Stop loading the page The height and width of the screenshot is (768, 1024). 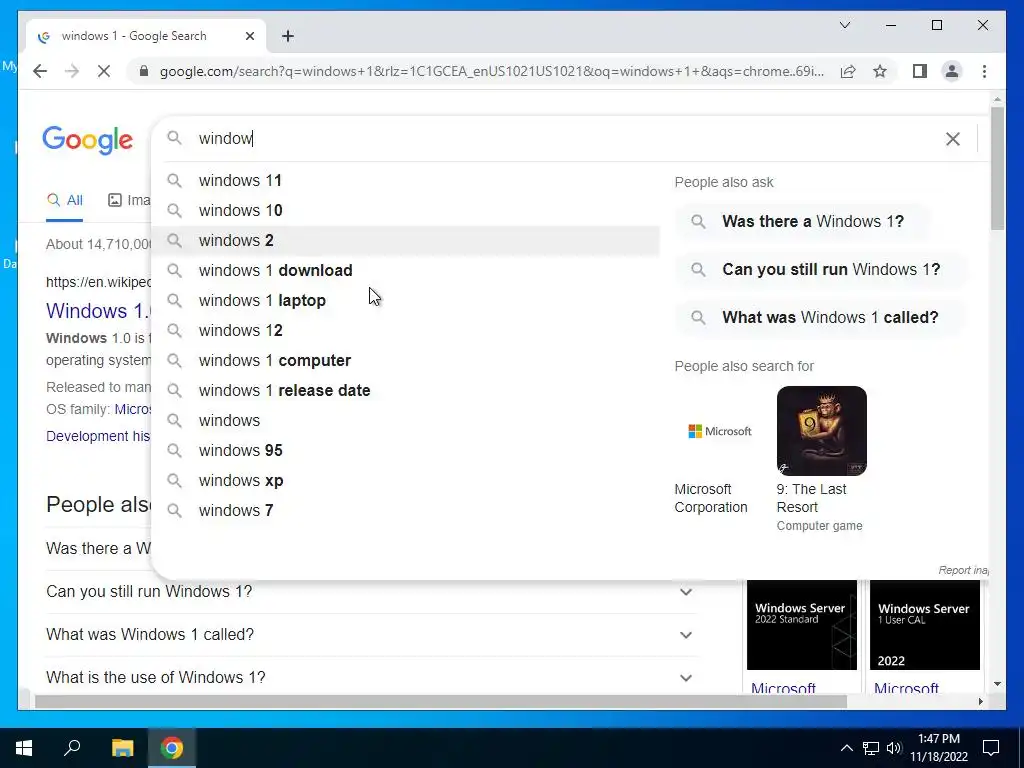(104, 71)
